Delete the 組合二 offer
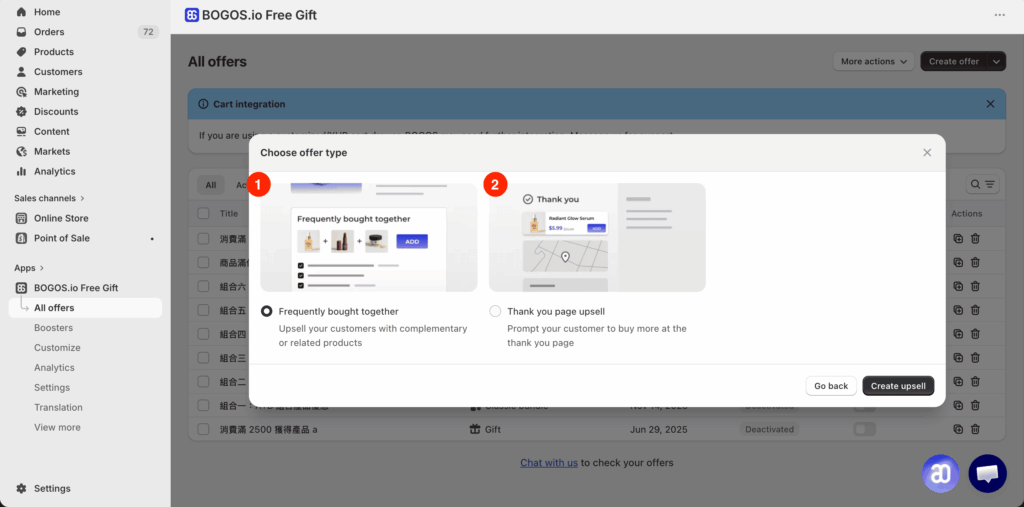Viewport: 1024px width, 507px height. [x=975, y=382]
